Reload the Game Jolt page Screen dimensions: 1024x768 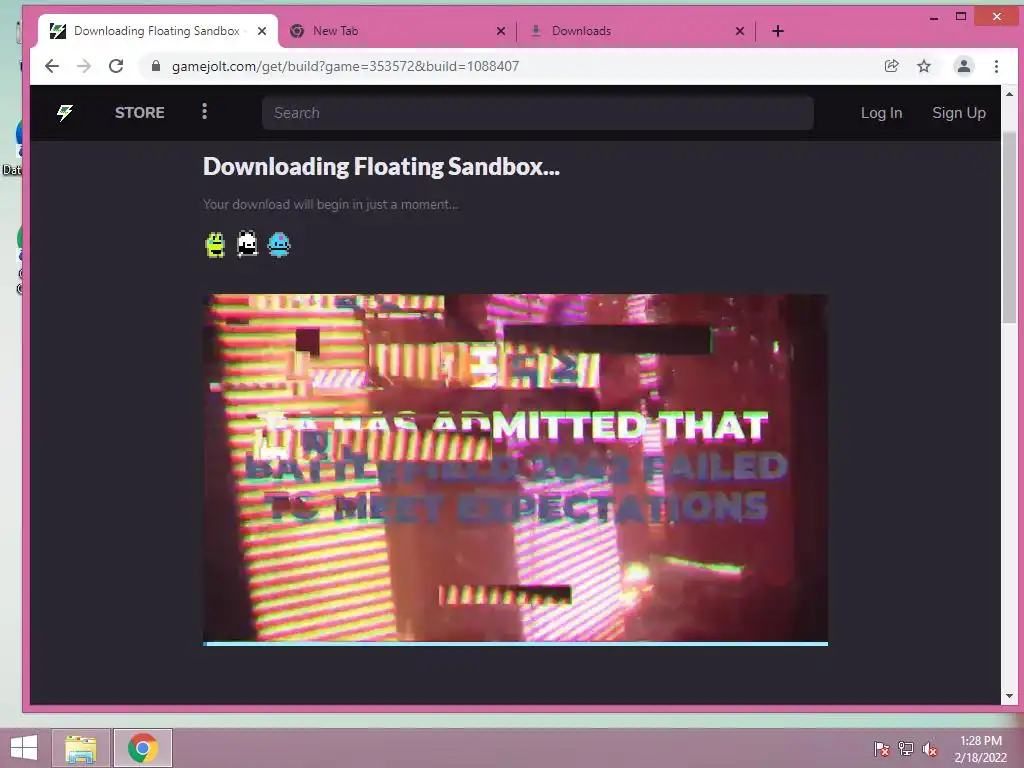tap(116, 66)
